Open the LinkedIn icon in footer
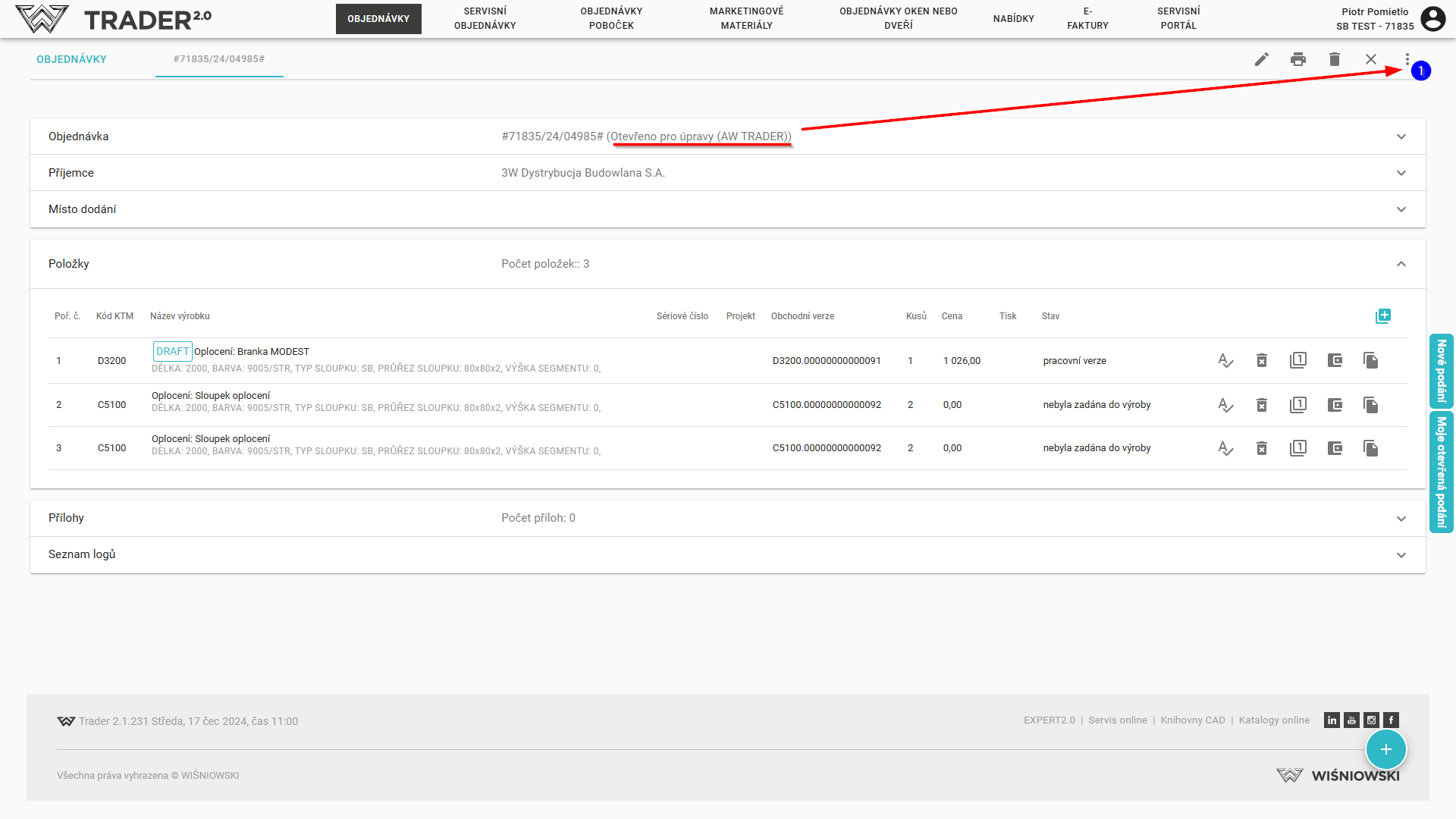 click(1332, 720)
